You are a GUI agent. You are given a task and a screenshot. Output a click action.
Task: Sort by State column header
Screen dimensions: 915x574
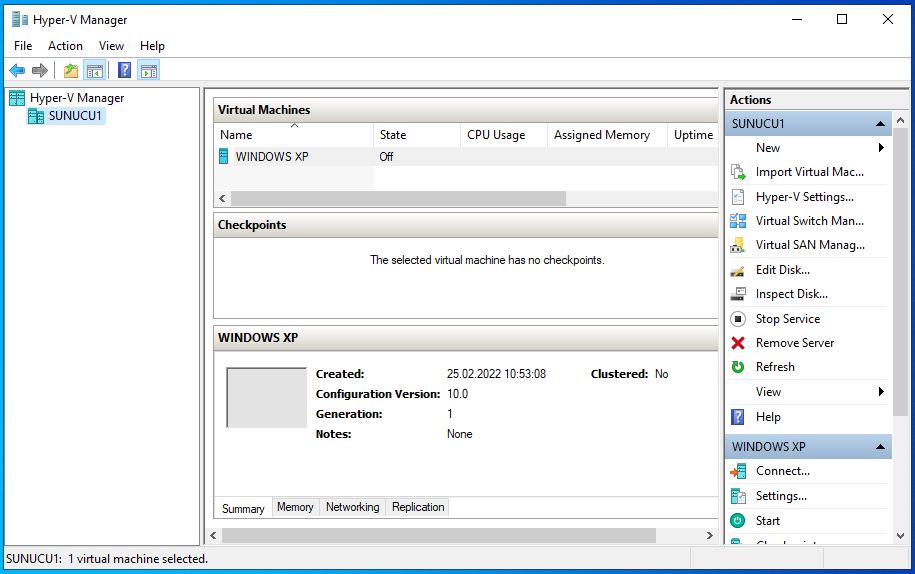417,135
